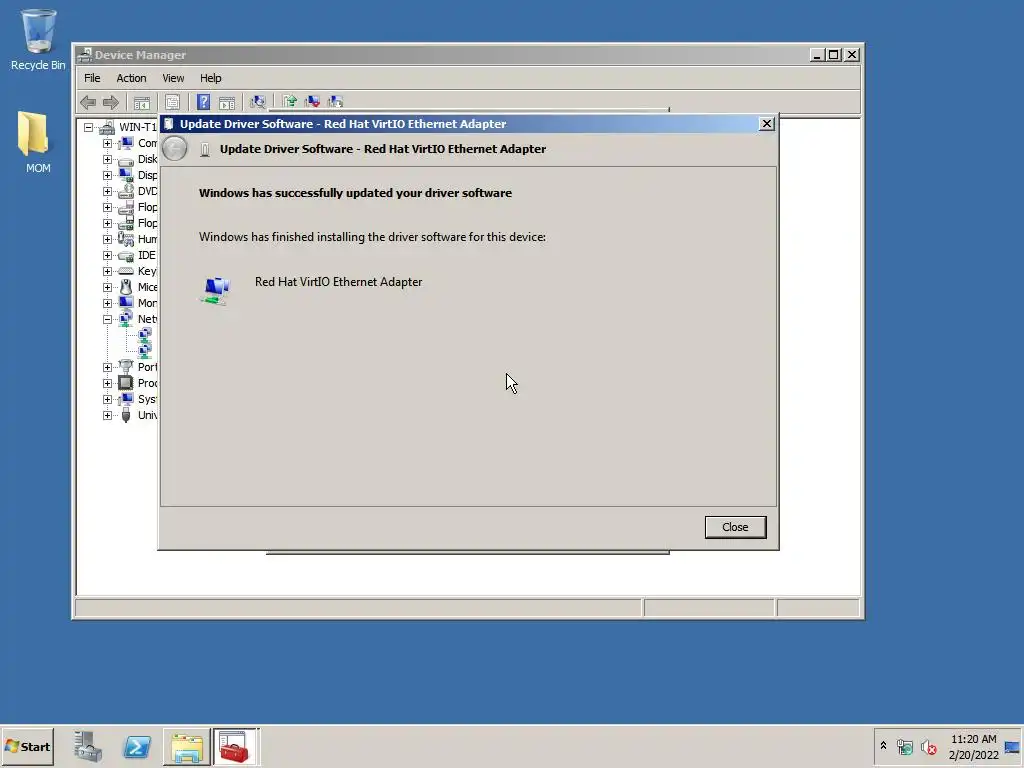Open the Start menu
Viewport: 1024px width, 768px height.
pyautogui.click(x=27, y=746)
